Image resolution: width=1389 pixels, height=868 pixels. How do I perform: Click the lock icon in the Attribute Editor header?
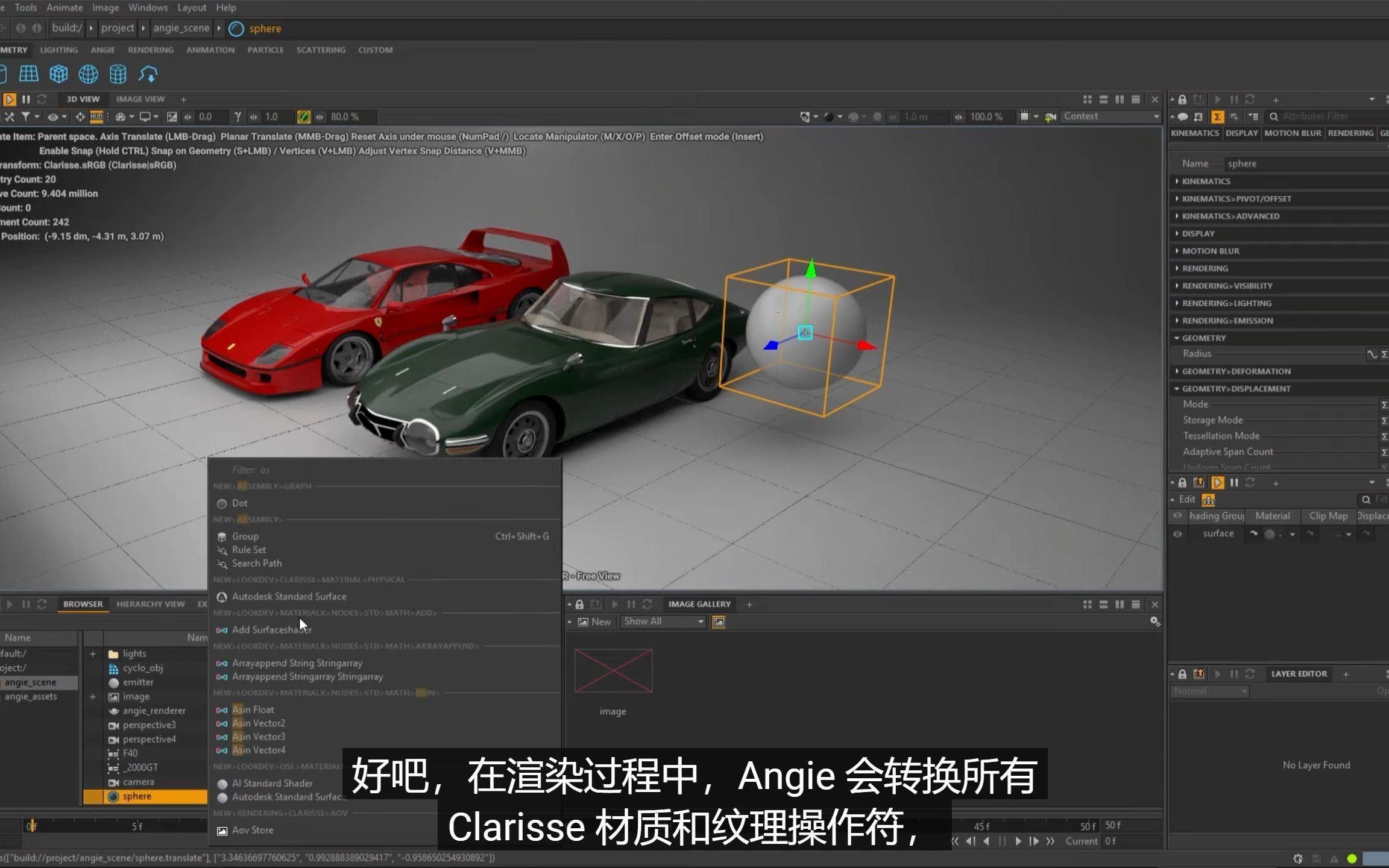click(x=1182, y=99)
